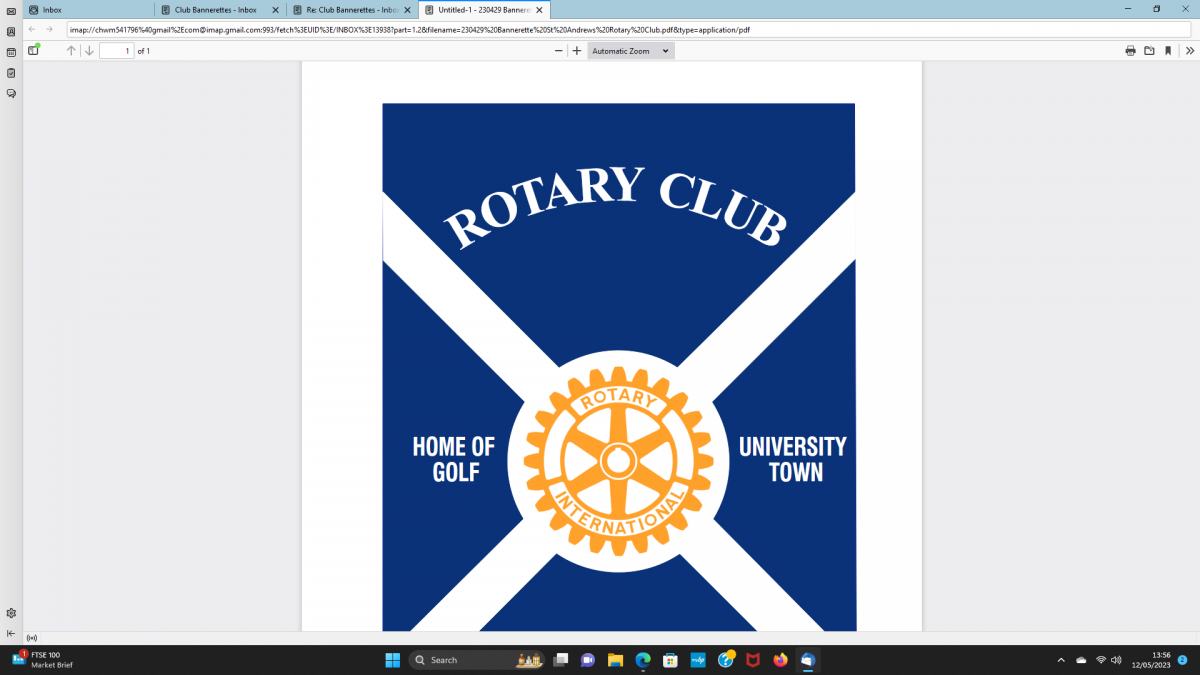Open the Chat space in sidebar
Screen dimensions: 1200x675
click(x=11, y=93)
